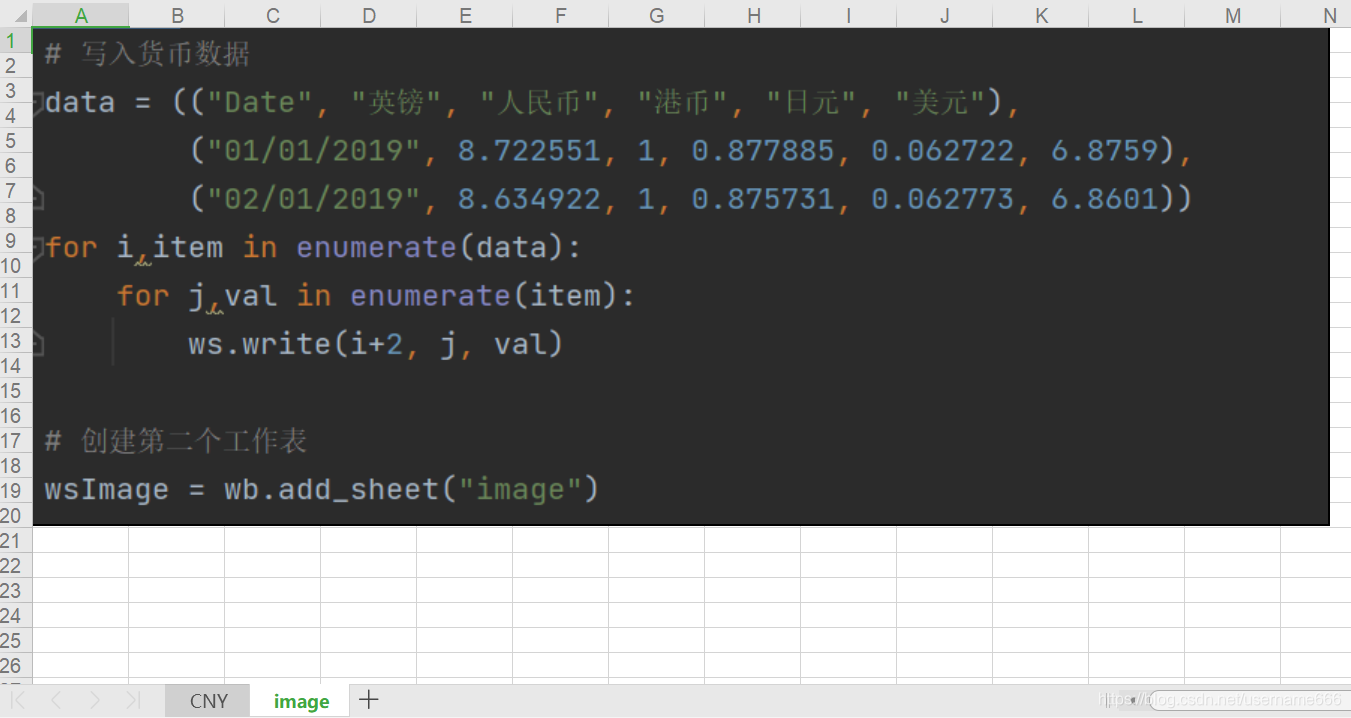Jump to the last sheet navigation icon
Viewport: 1351px width, 718px height.
point(131,700)
